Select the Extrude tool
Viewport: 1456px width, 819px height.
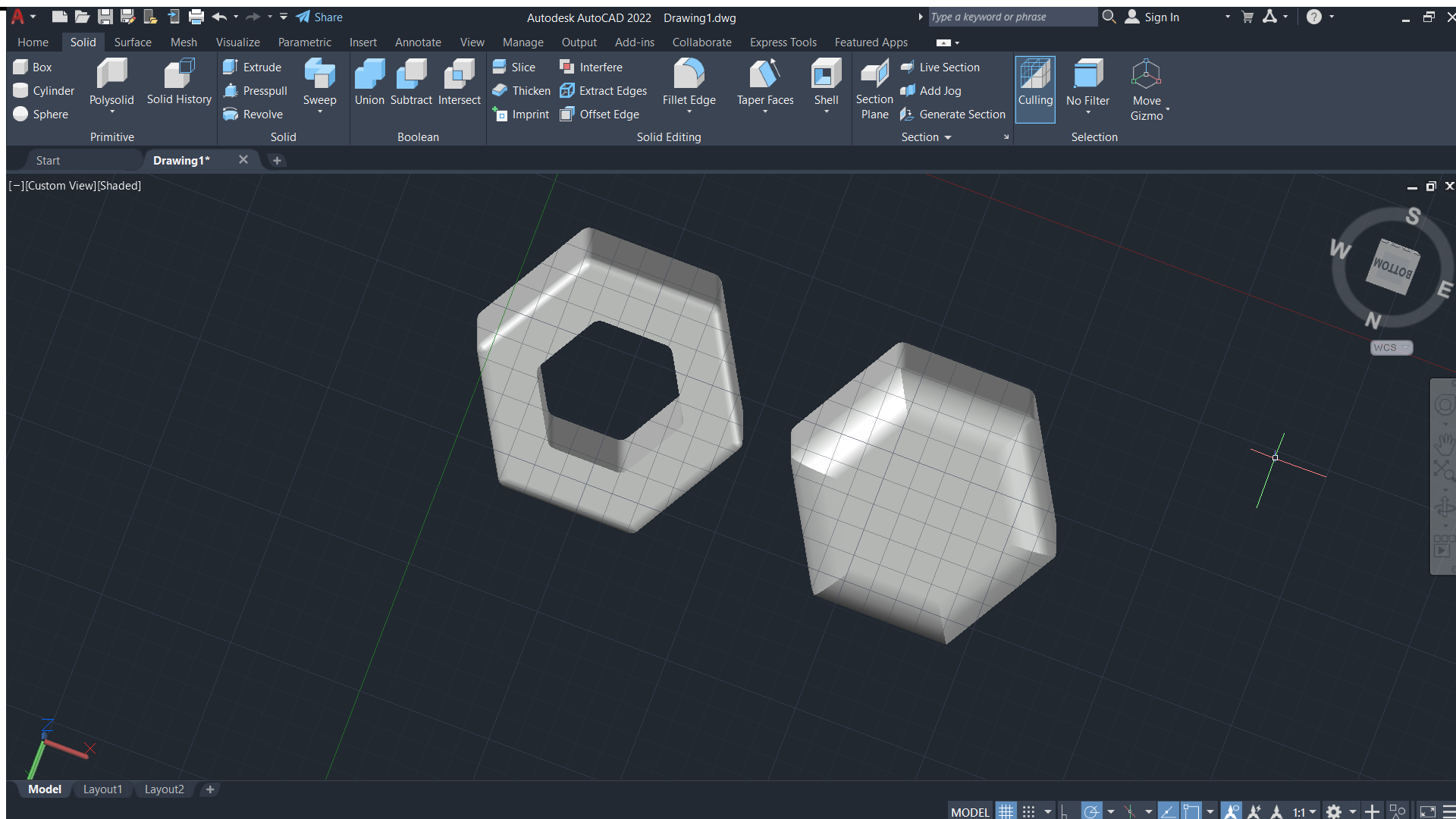[252, 67]
